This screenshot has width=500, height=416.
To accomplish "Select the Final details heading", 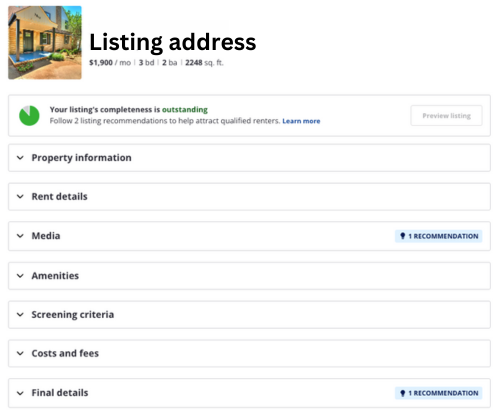I will 60,393.
